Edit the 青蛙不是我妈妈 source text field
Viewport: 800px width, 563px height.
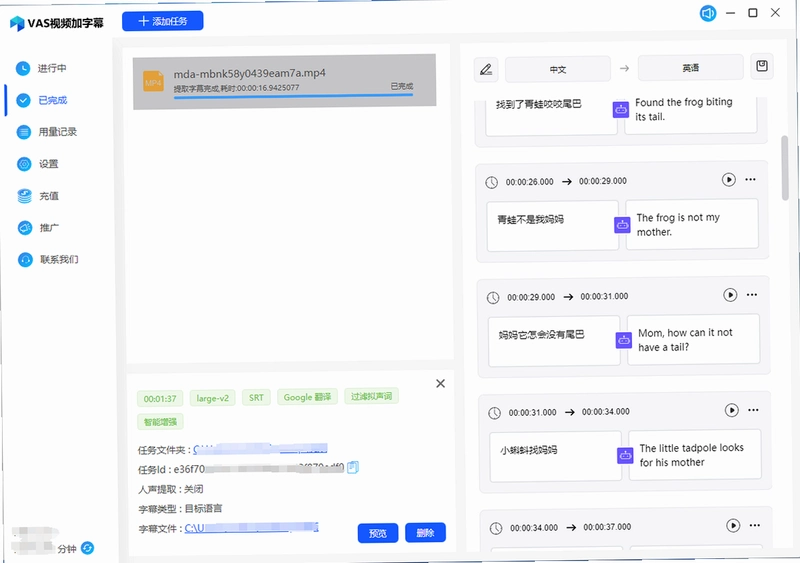point(553,226)
